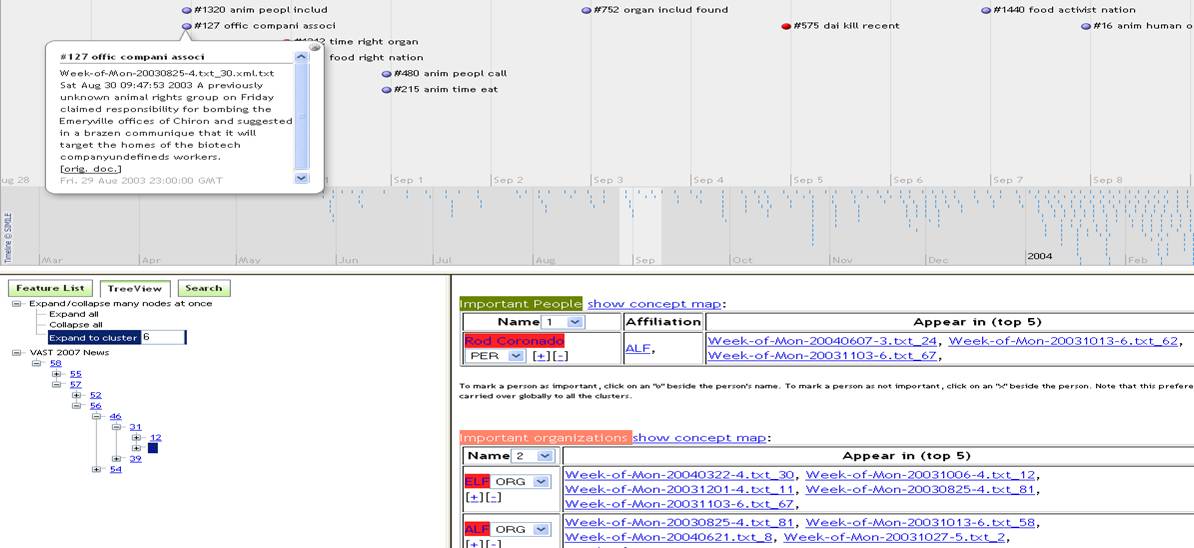Collapse the VAST 2007 News tree root

pos(18,353)
